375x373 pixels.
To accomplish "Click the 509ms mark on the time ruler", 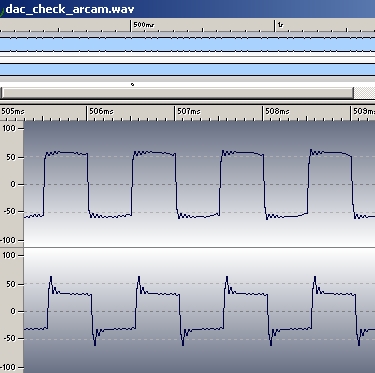I will tap(364, 111).
